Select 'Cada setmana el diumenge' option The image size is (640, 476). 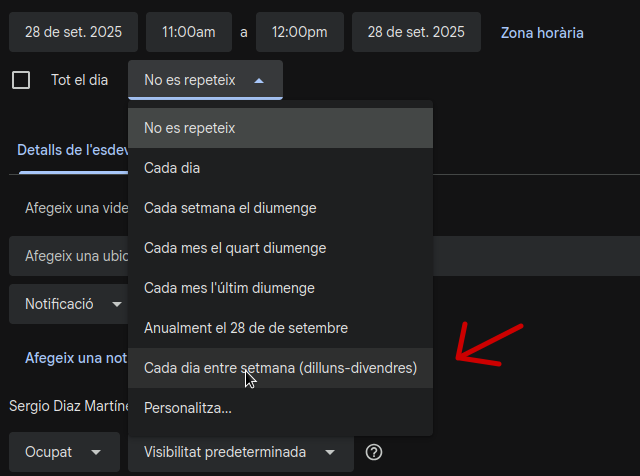[x=280, y=208]
